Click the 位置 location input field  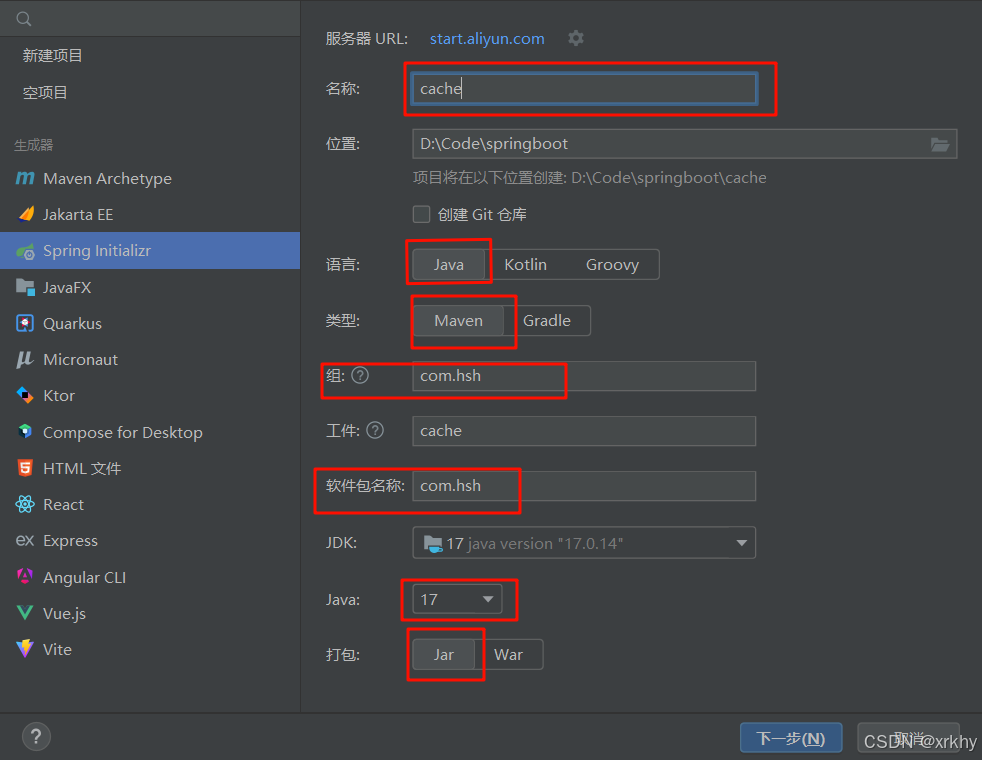coord(685,144)
